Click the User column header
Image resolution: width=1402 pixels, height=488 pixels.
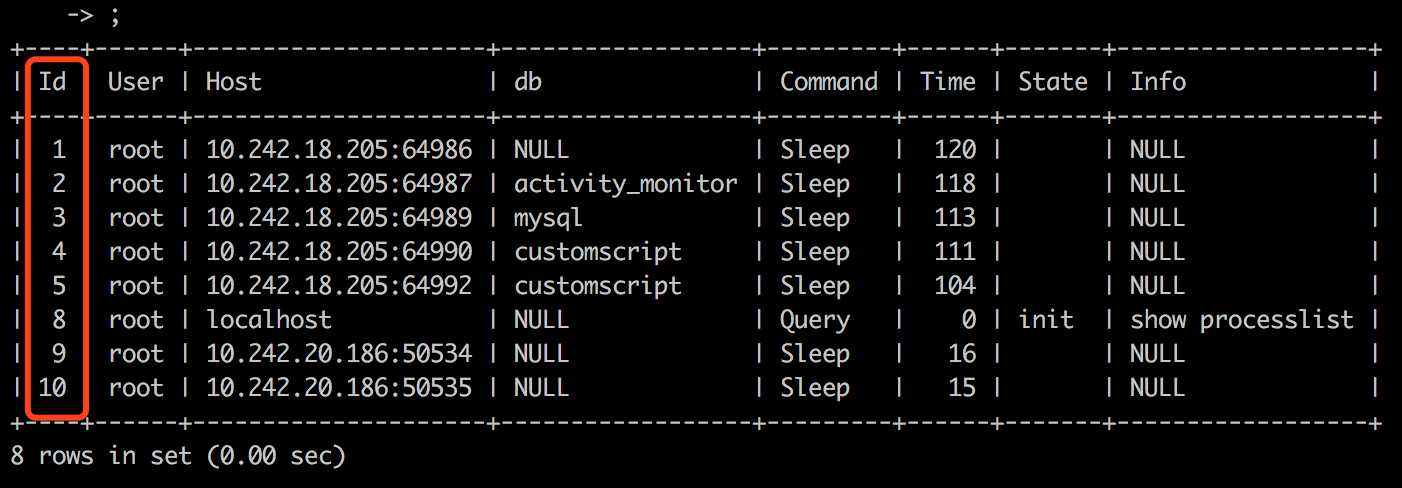(x=135, y=82)
